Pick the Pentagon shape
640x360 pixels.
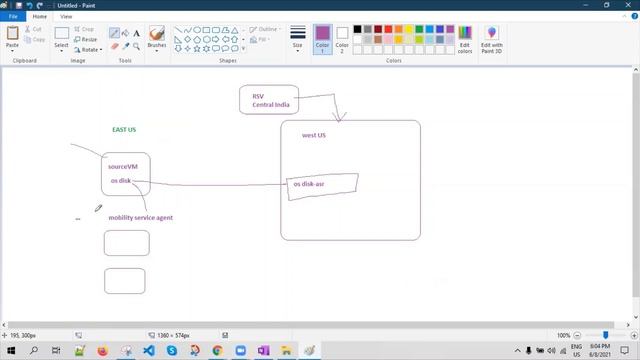[197, 39]
